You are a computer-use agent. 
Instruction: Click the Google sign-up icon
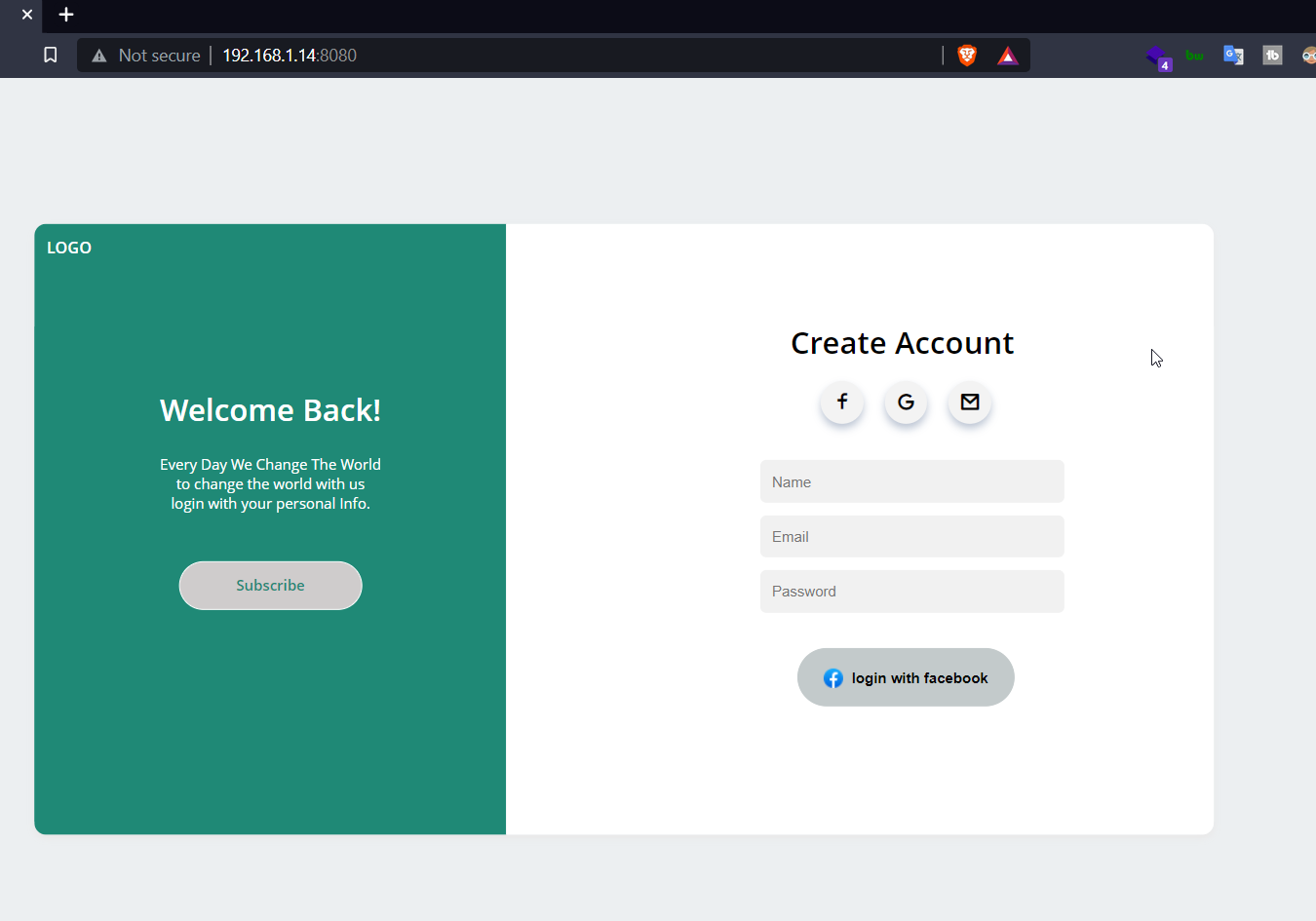(906, 402)
